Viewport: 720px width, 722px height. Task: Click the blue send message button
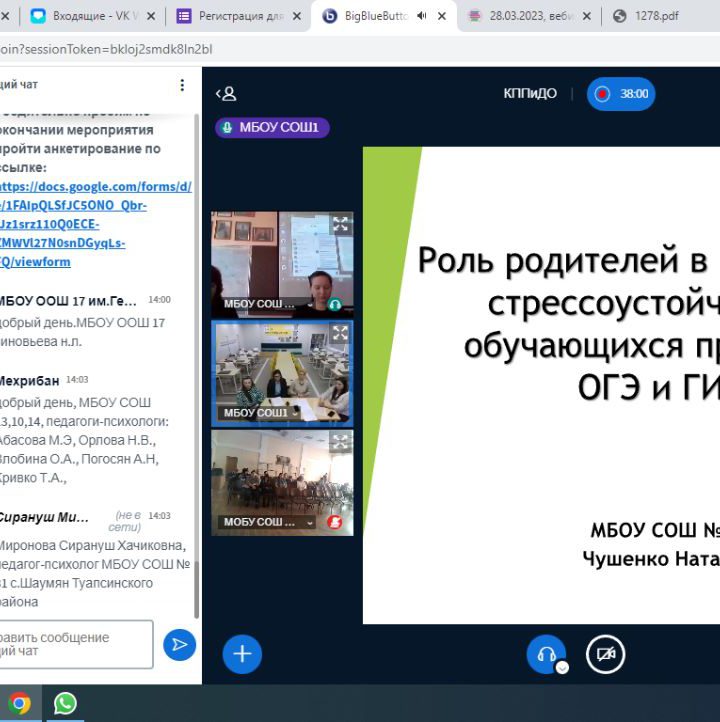click(179, 645)
